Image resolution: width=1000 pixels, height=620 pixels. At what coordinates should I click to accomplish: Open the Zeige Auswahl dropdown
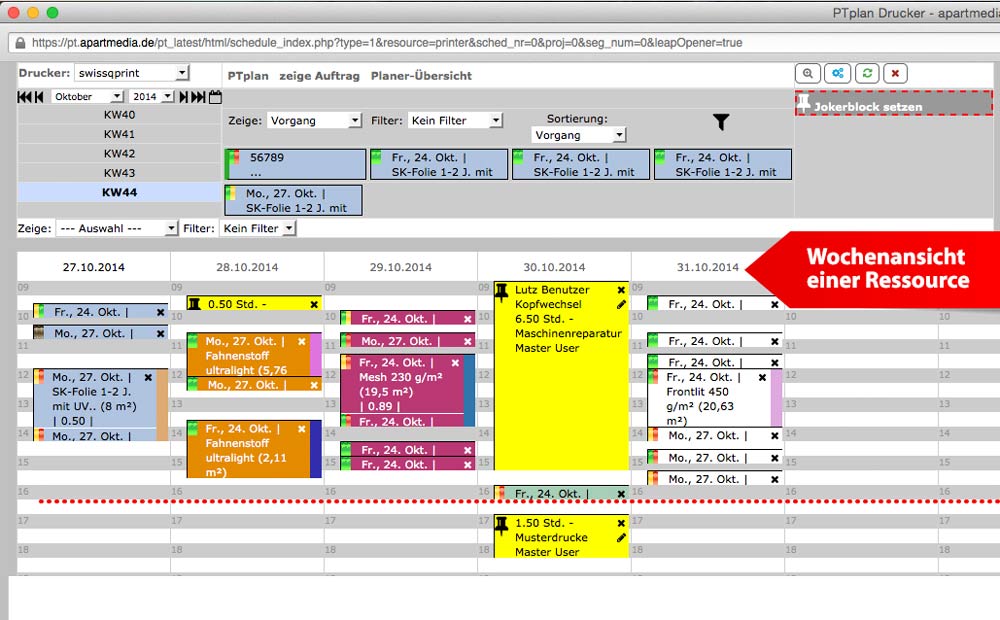[x=116, y=228]
